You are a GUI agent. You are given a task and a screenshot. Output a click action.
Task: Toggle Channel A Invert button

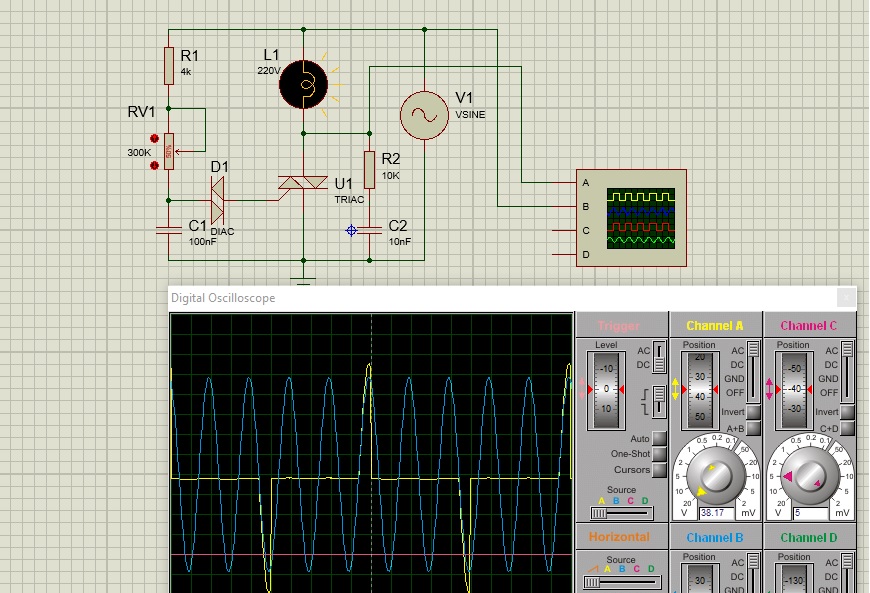tap(753, 412)
